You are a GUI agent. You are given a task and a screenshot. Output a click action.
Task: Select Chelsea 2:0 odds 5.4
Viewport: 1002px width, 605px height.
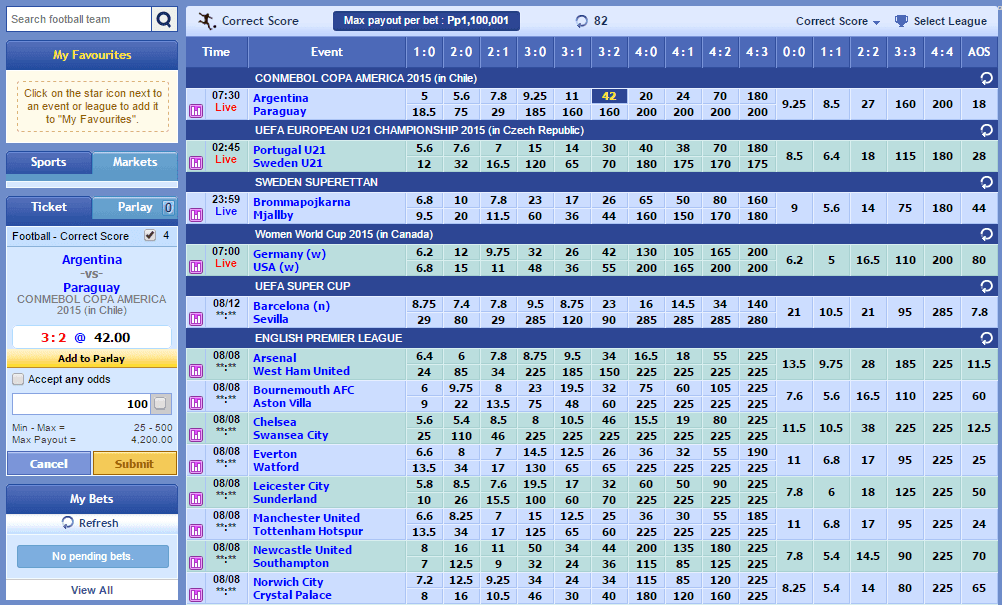tap(461, 420)
